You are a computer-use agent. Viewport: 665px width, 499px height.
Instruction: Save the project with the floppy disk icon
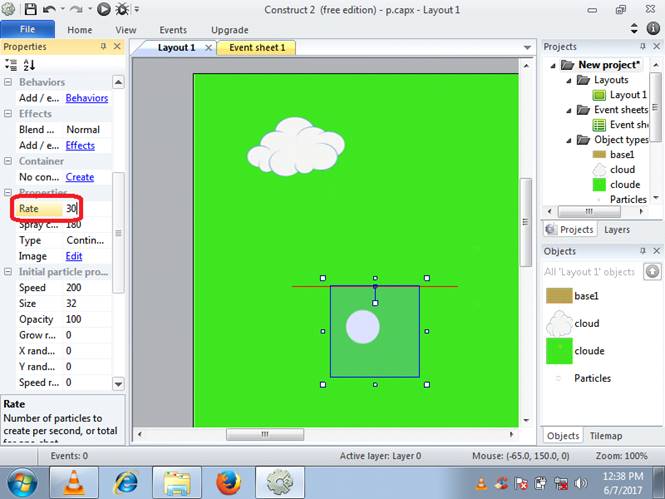click(31, 9)
